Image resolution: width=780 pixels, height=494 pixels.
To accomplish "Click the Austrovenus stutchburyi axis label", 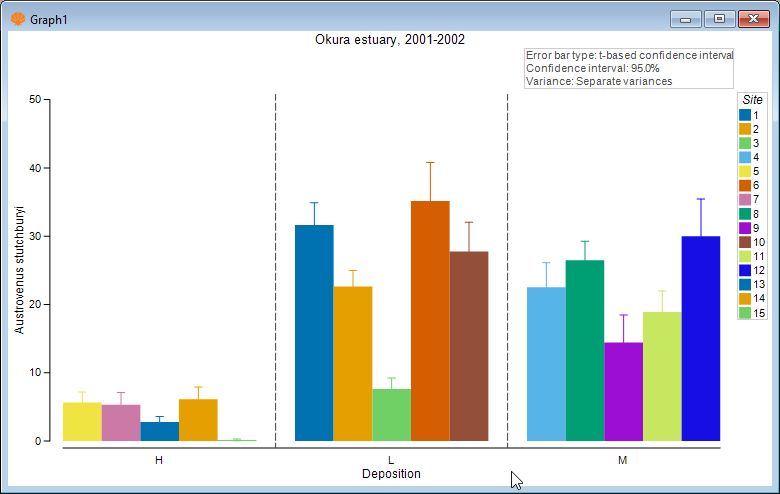I will [x=19, y=270].
